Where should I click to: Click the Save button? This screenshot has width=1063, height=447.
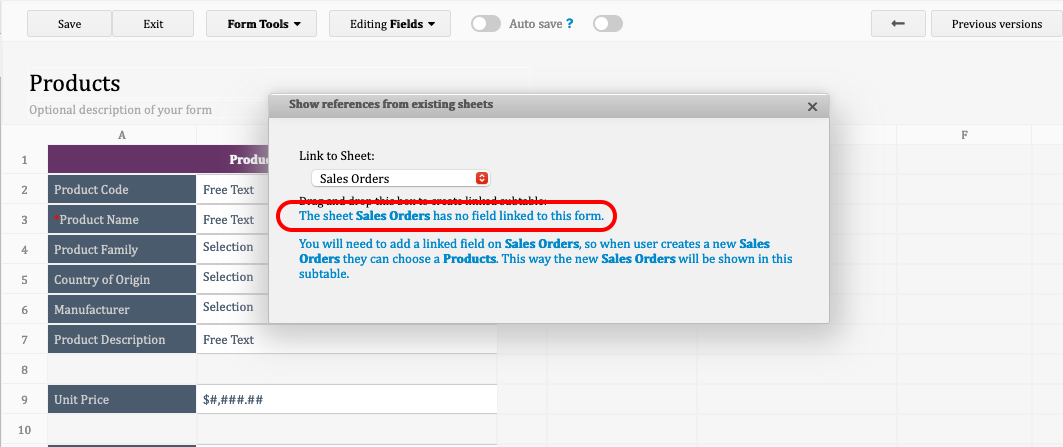click(x=70, y=24)
